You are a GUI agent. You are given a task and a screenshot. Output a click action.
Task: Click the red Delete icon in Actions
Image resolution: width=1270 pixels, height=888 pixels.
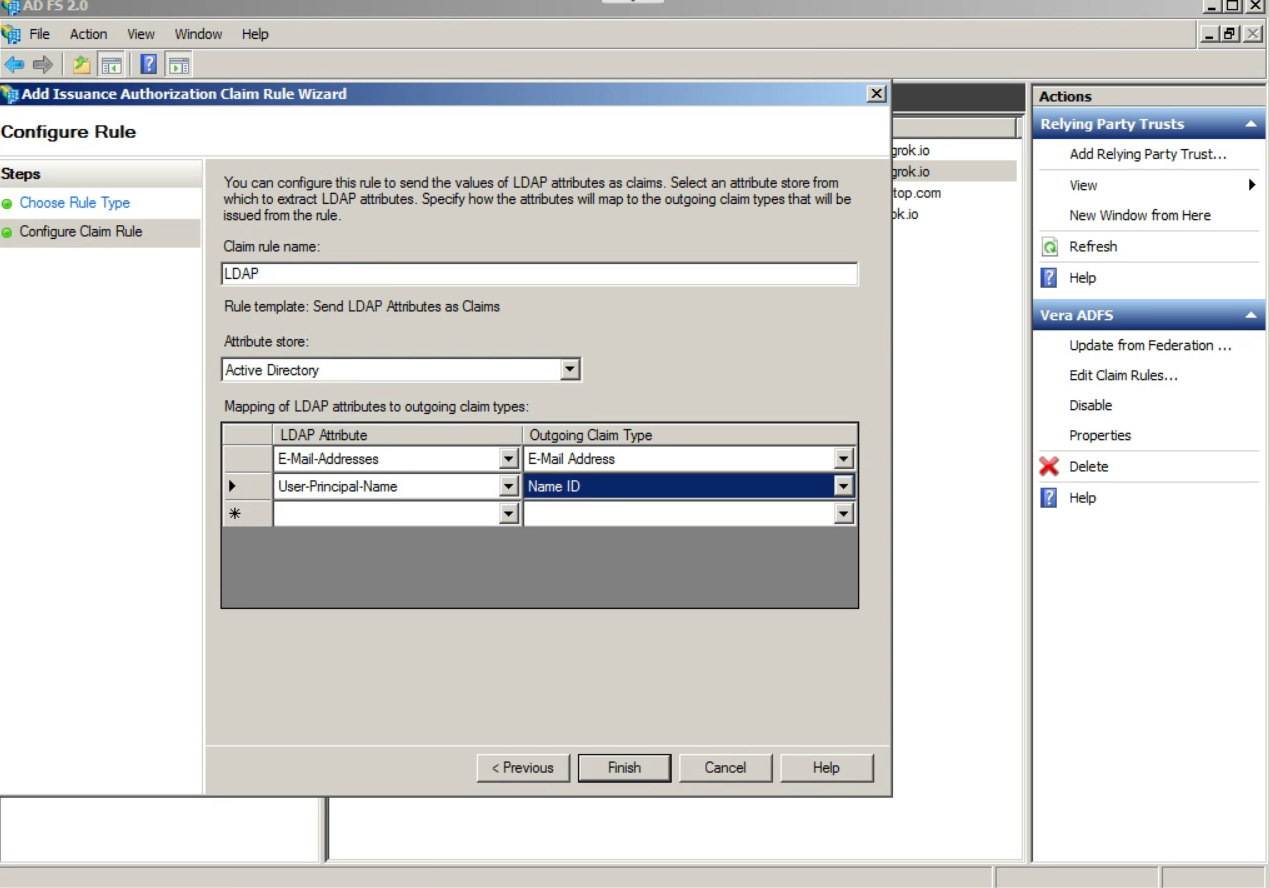point(1049,466)
